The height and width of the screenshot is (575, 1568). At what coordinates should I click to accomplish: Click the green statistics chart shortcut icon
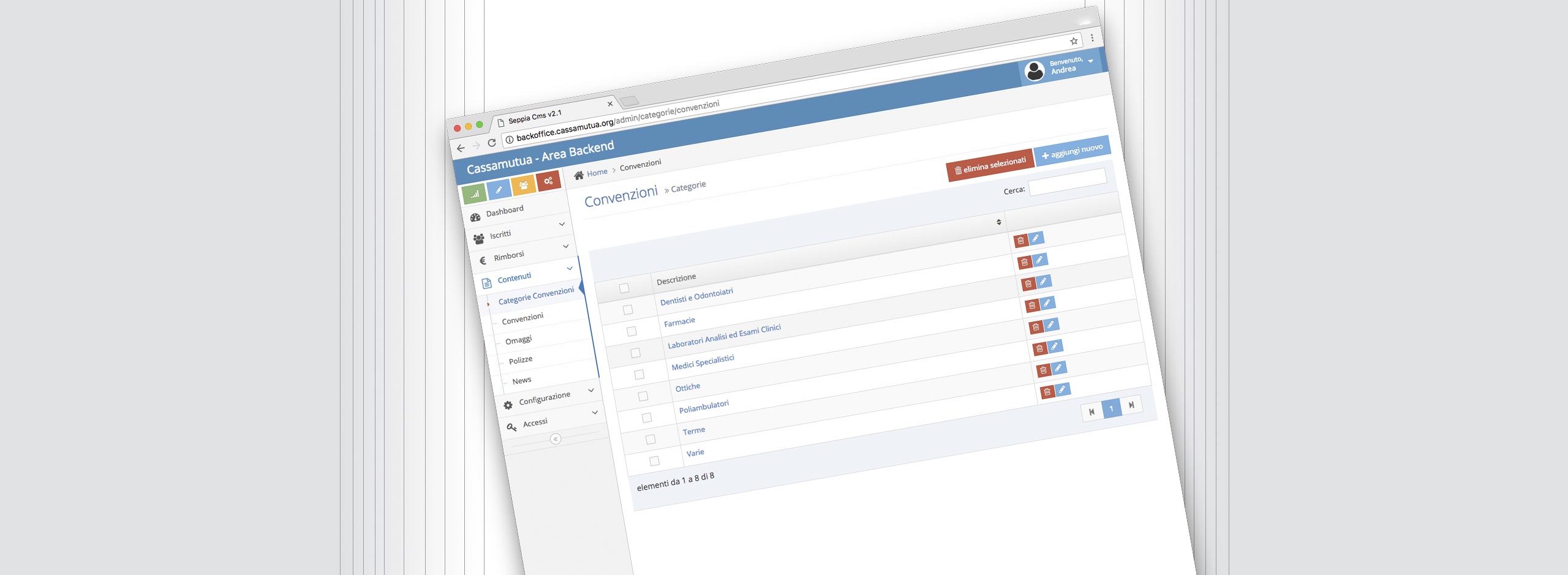tap(474, 194)
